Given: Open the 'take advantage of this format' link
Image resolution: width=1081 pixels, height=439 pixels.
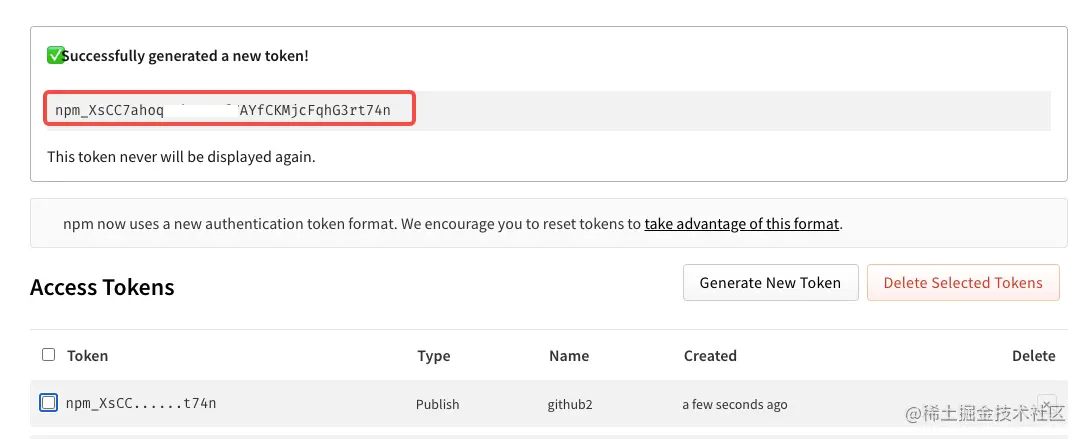Looking at the screenshot, I should point(741,224).
